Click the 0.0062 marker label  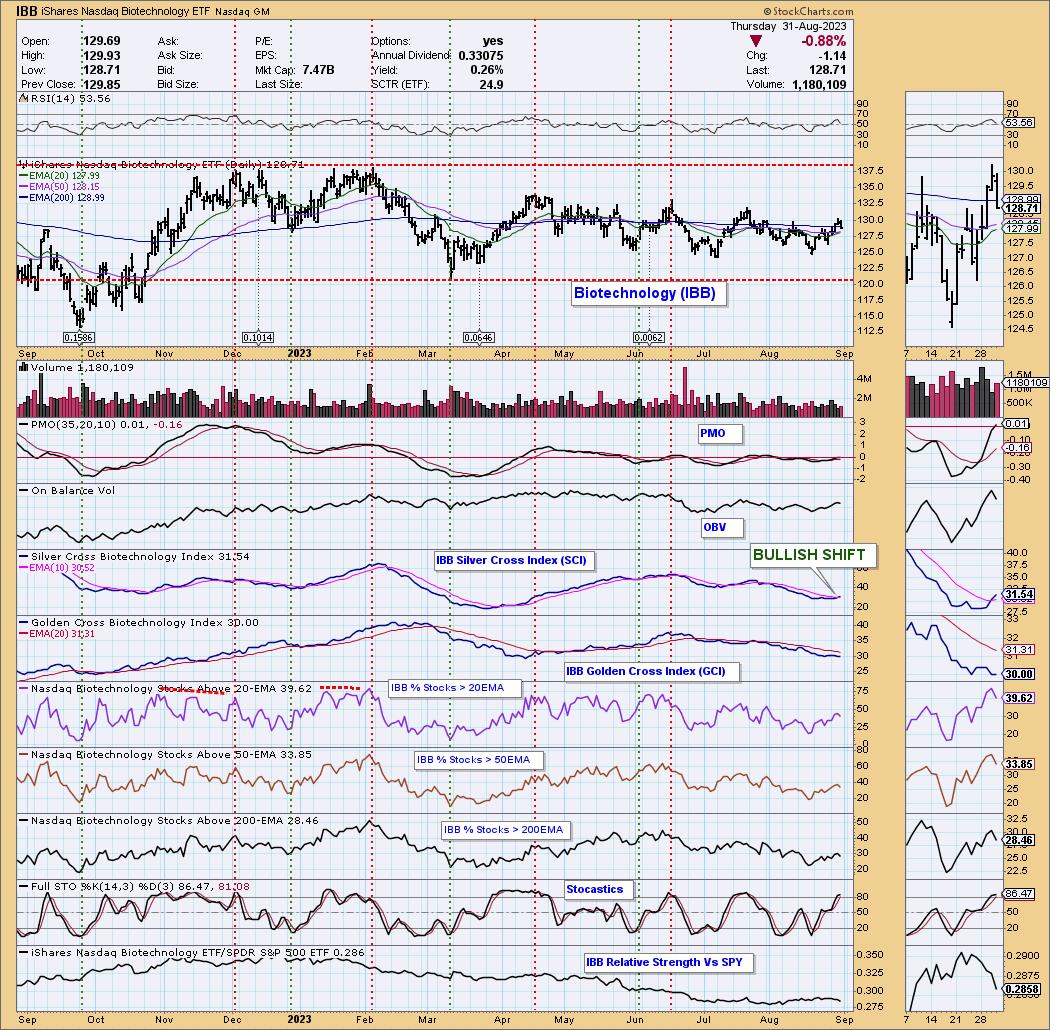pos(649,338)
